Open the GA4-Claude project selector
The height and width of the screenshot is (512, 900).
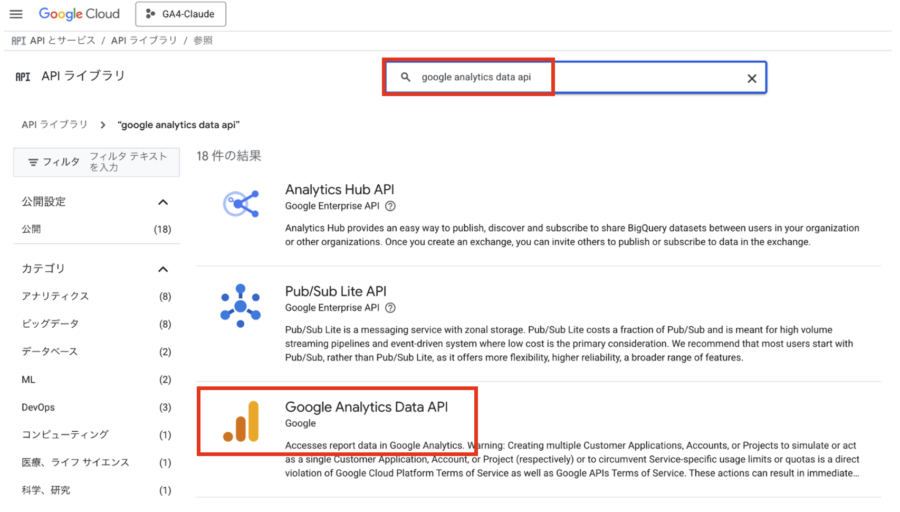[x=180, y=14]
